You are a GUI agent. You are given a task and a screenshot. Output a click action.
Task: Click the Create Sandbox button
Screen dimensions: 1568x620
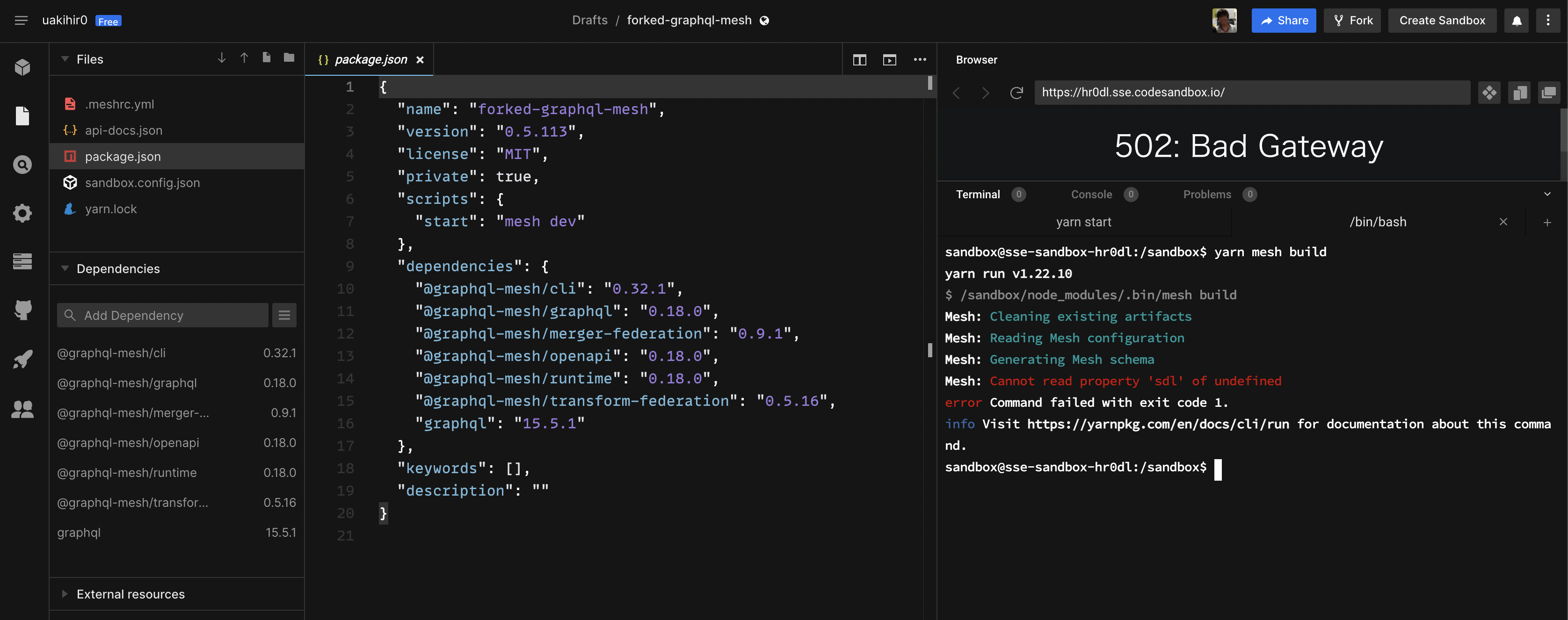click(x=1442, y=20)
